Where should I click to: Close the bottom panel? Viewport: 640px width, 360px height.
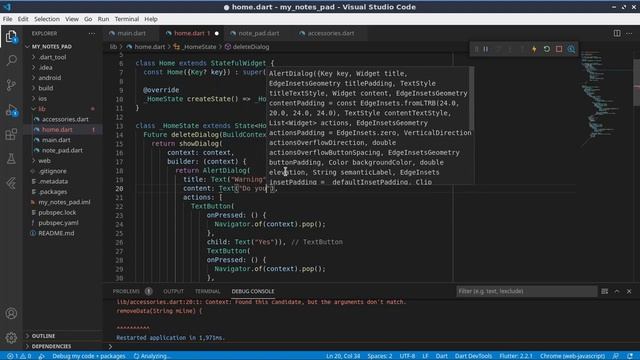pyautogui.click(x=629, y=291)
